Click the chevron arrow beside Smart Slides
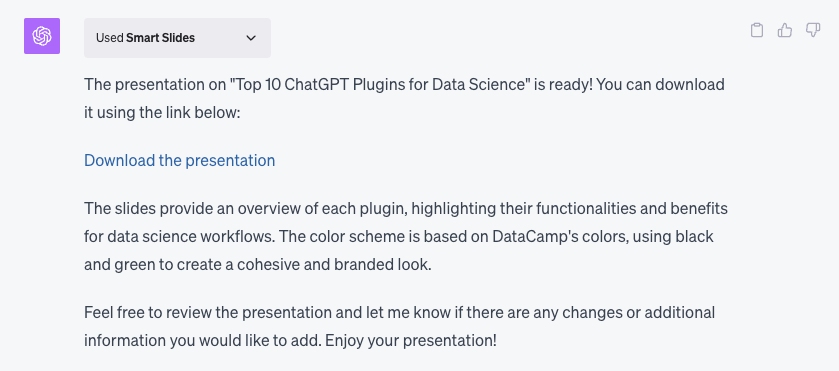839x371 pixels. [251, 38]
